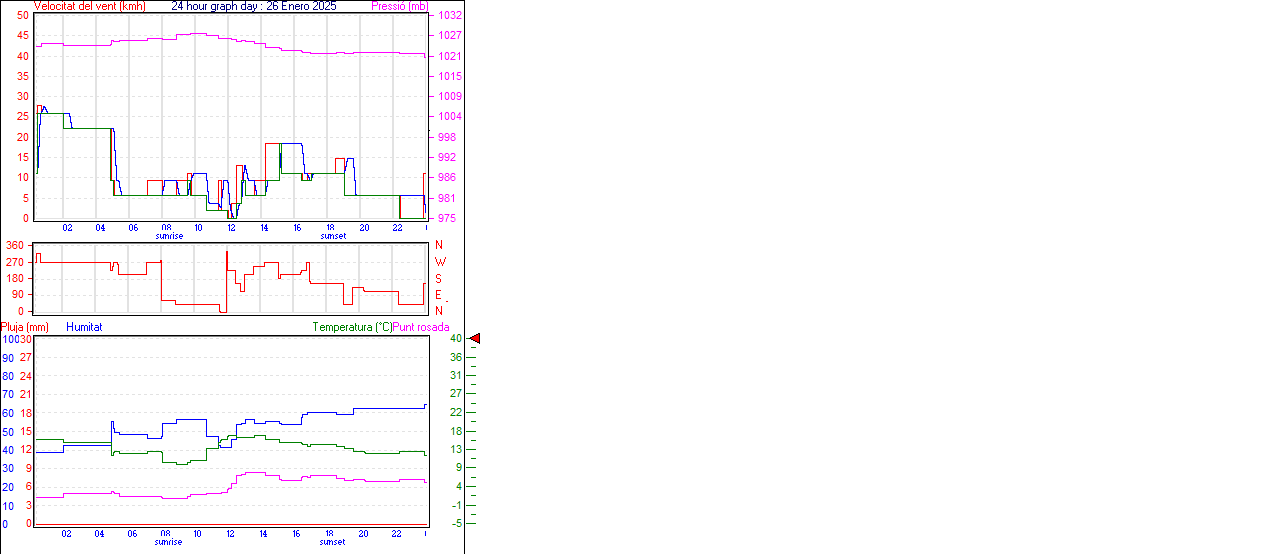The height and width of the screenshot is (554, 1280).
Task: Click the red triangle marker beside temperature scale
Action: click(x=475, y=339)
